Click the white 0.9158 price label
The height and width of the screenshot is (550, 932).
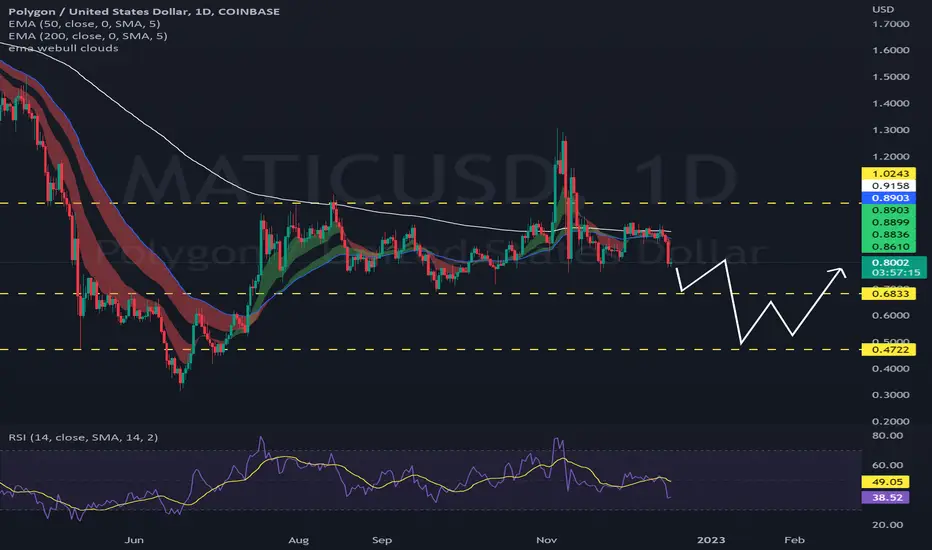(889, 186)
